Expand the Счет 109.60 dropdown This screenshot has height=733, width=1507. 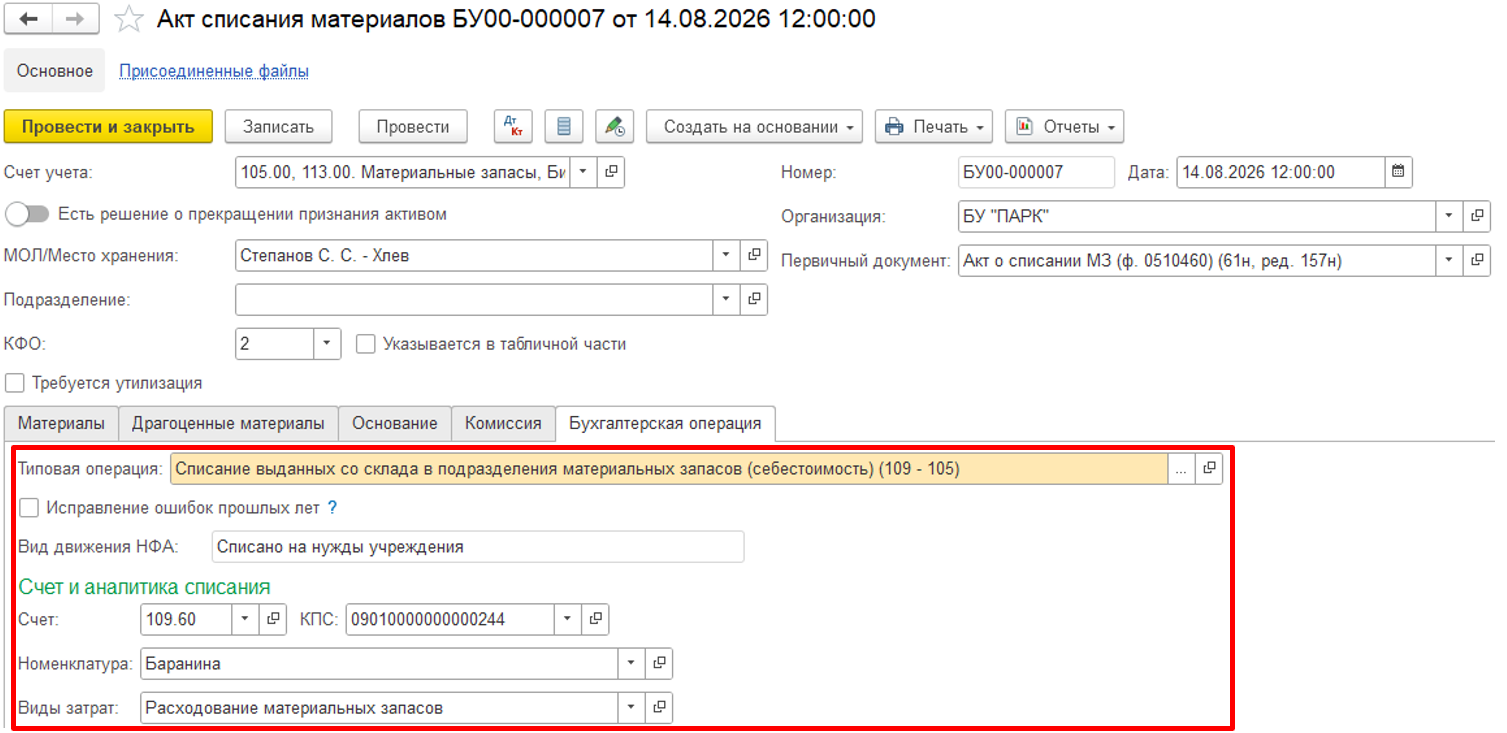246,619
